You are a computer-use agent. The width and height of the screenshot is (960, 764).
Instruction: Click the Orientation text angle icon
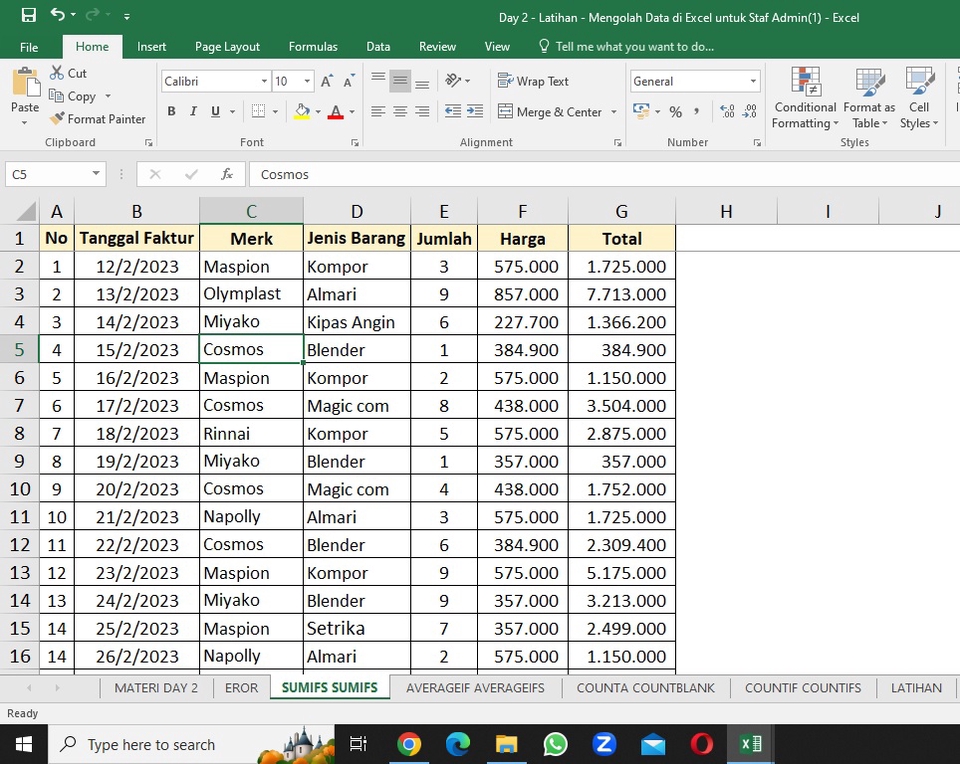453,80
